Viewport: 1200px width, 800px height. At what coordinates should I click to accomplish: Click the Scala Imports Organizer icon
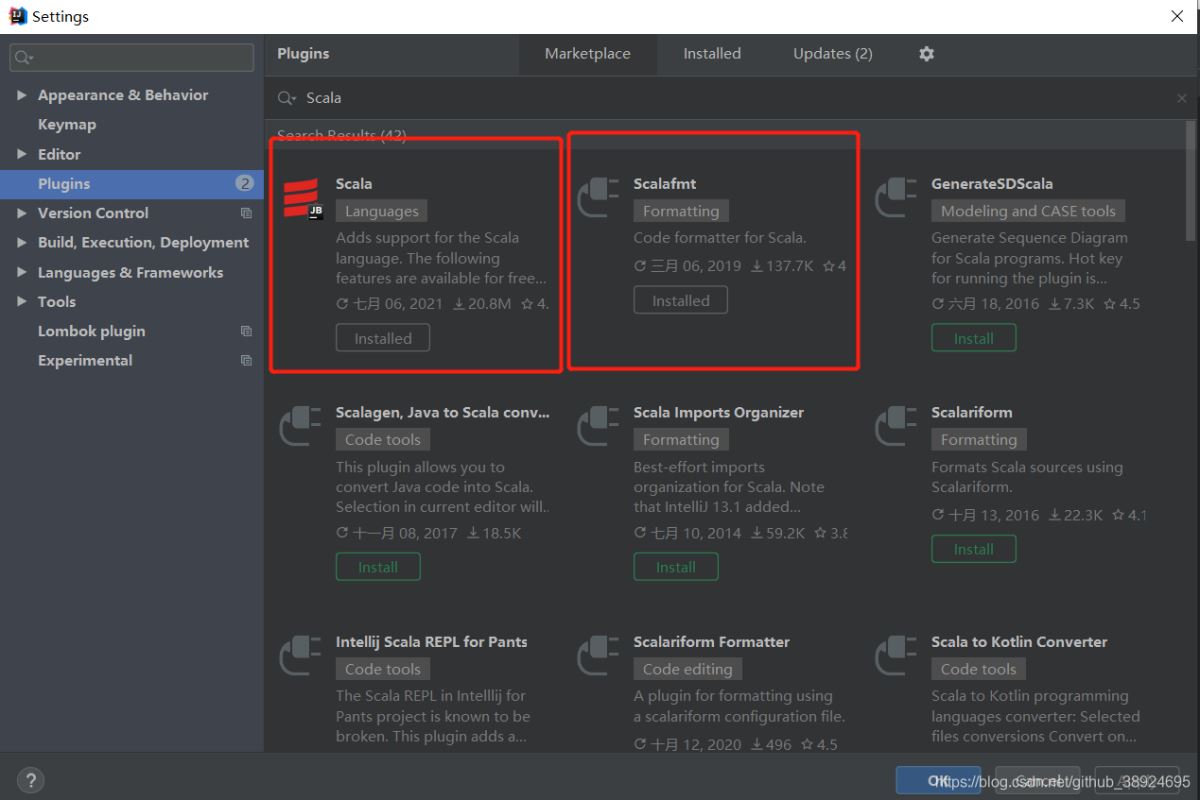pos(599,427)
